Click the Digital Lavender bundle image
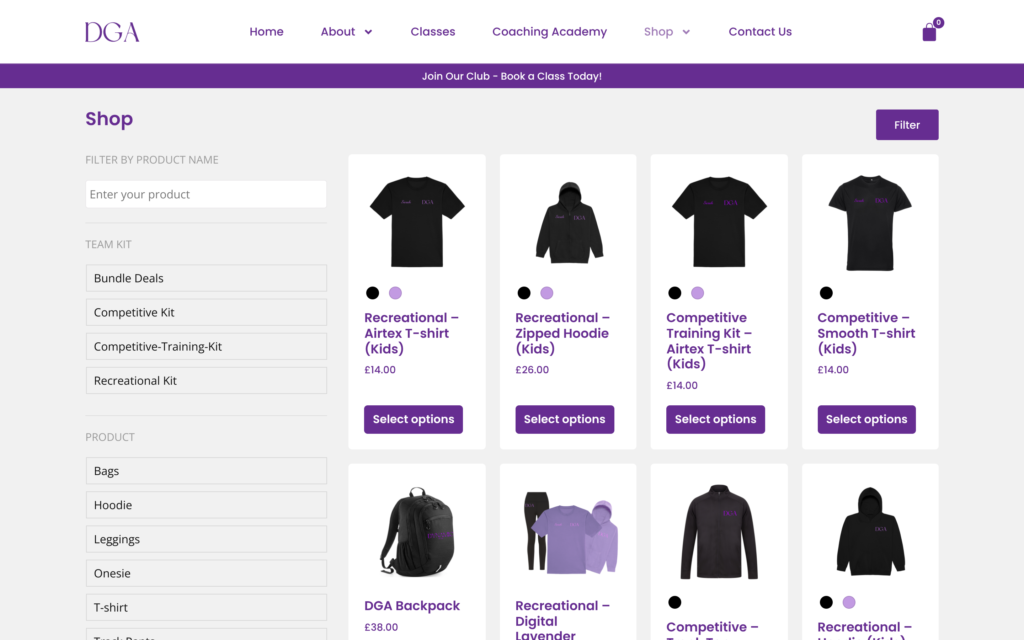Screen dimensions: 1024x640 tap(568, 531)
